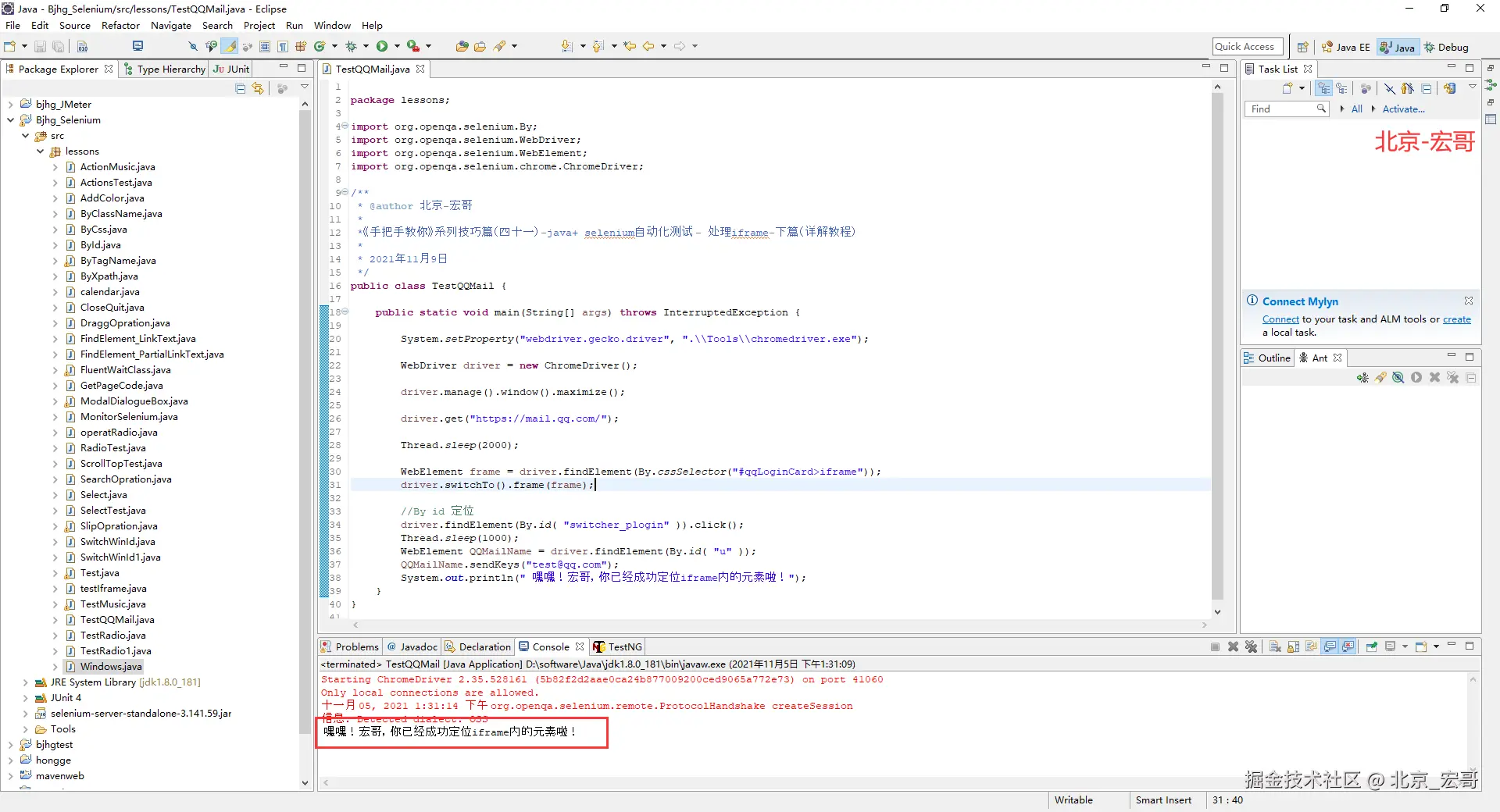Click the Back navigation arrow icon

(x=648, y=47)
